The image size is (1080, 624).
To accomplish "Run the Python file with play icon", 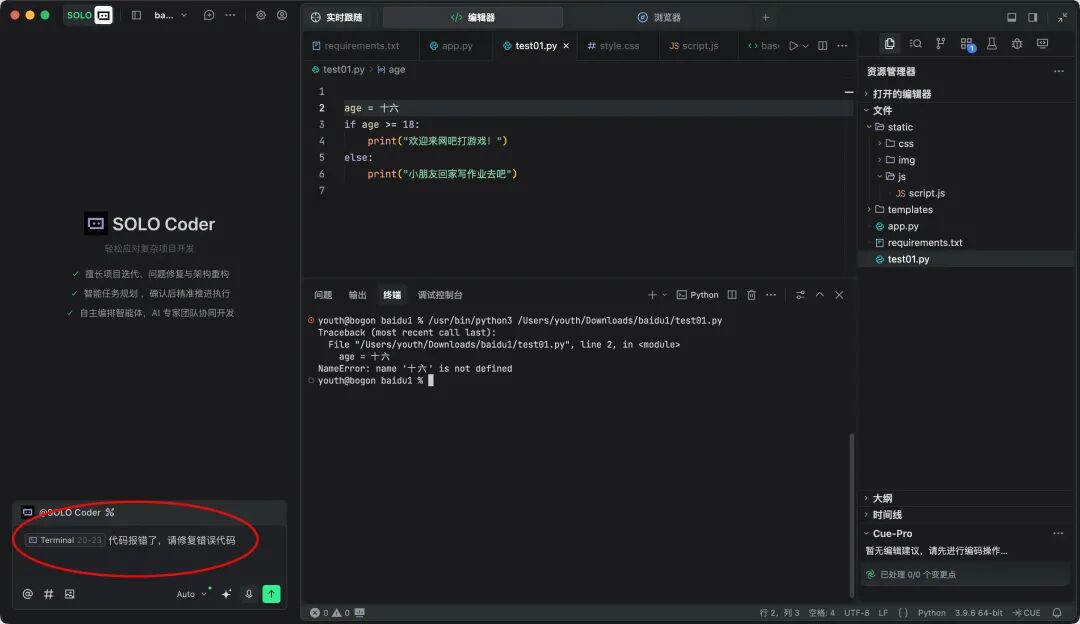I will pyautogui.click(x=793, y=45).
